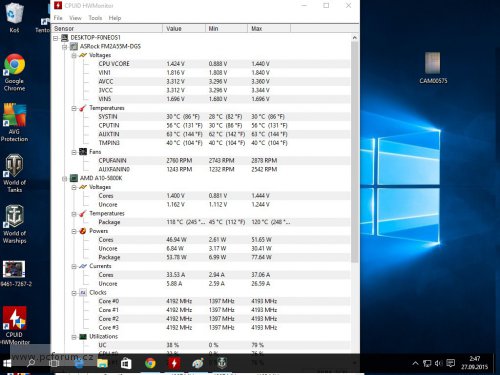The height and width of the screenshot is (375, 500).
Task: Open Chrome from the taskbar
Action: pyautogui.click(x=150, y=363)
